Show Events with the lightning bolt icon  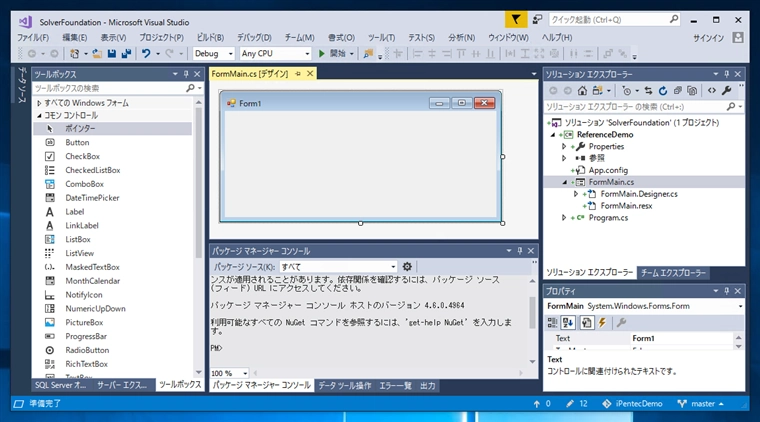602,322
